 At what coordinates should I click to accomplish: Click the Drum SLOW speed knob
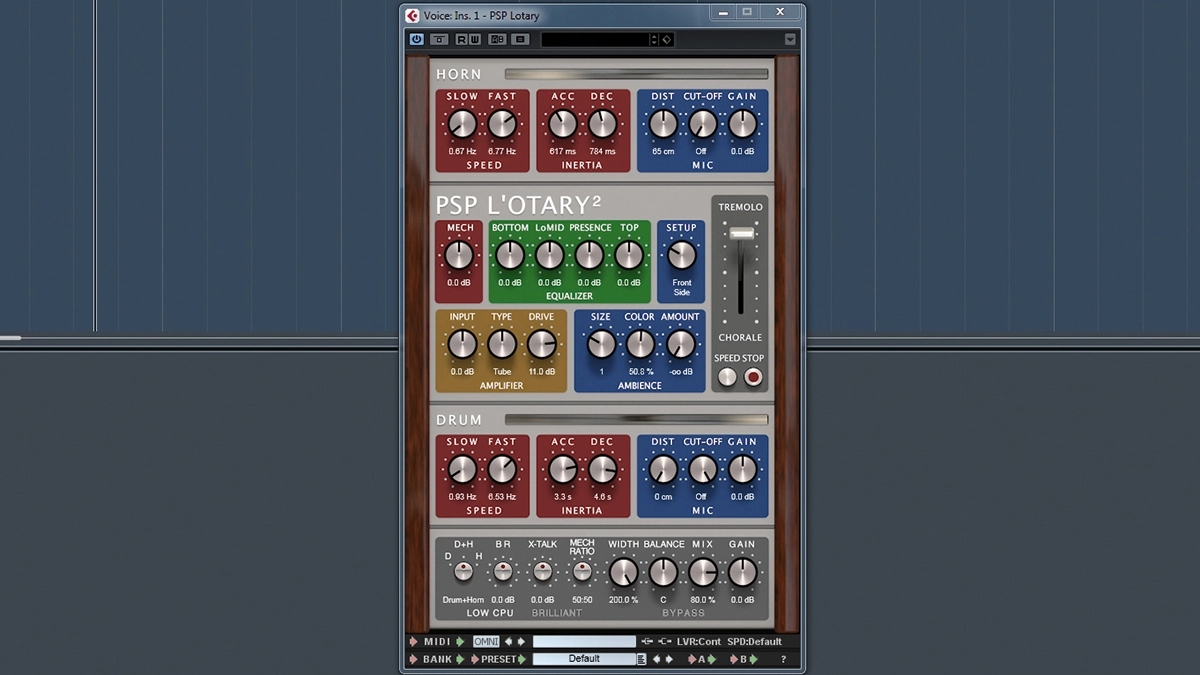[x=462, y=469]
